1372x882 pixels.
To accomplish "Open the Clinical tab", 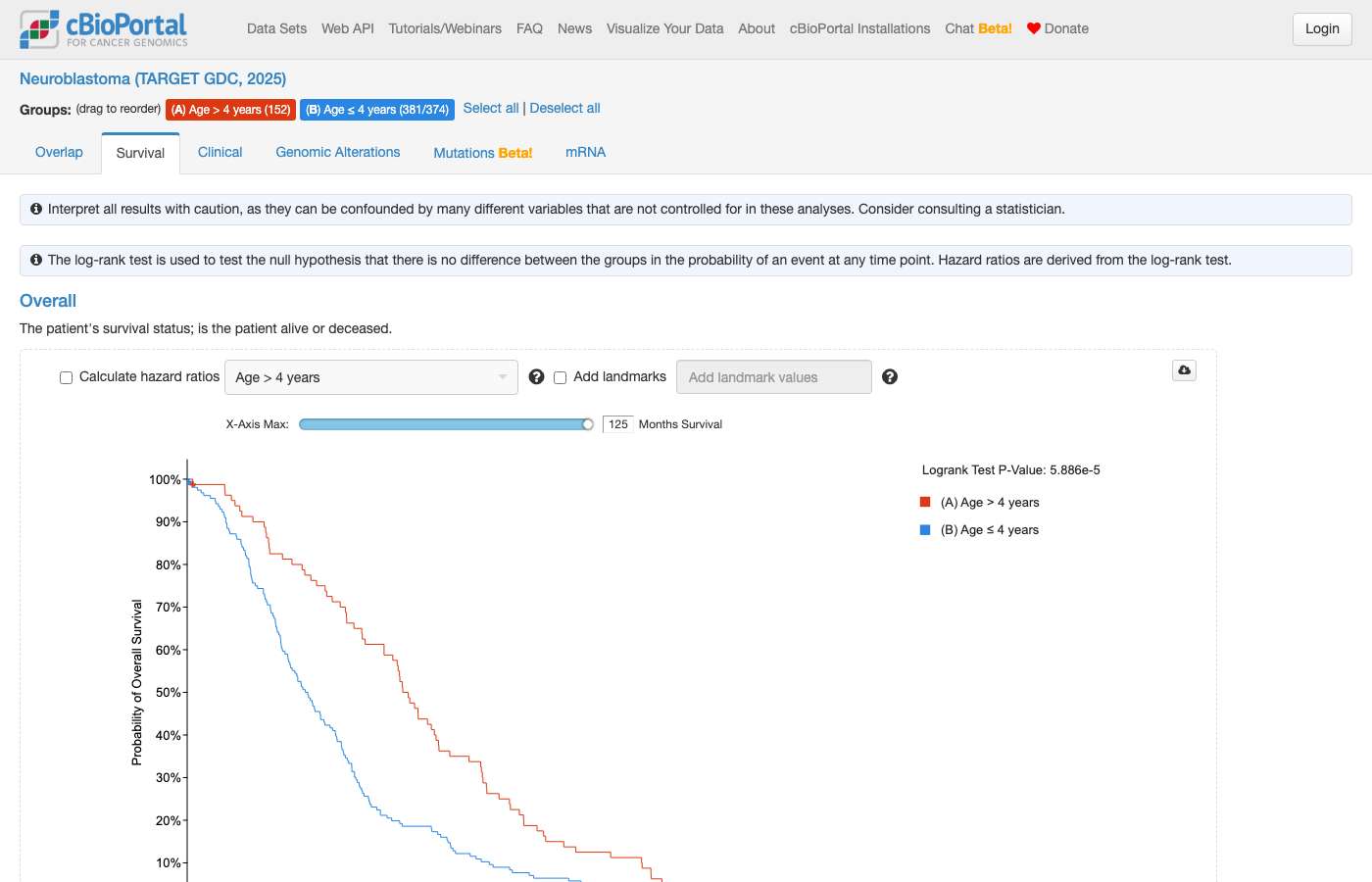I will click(x=220, y=152).
